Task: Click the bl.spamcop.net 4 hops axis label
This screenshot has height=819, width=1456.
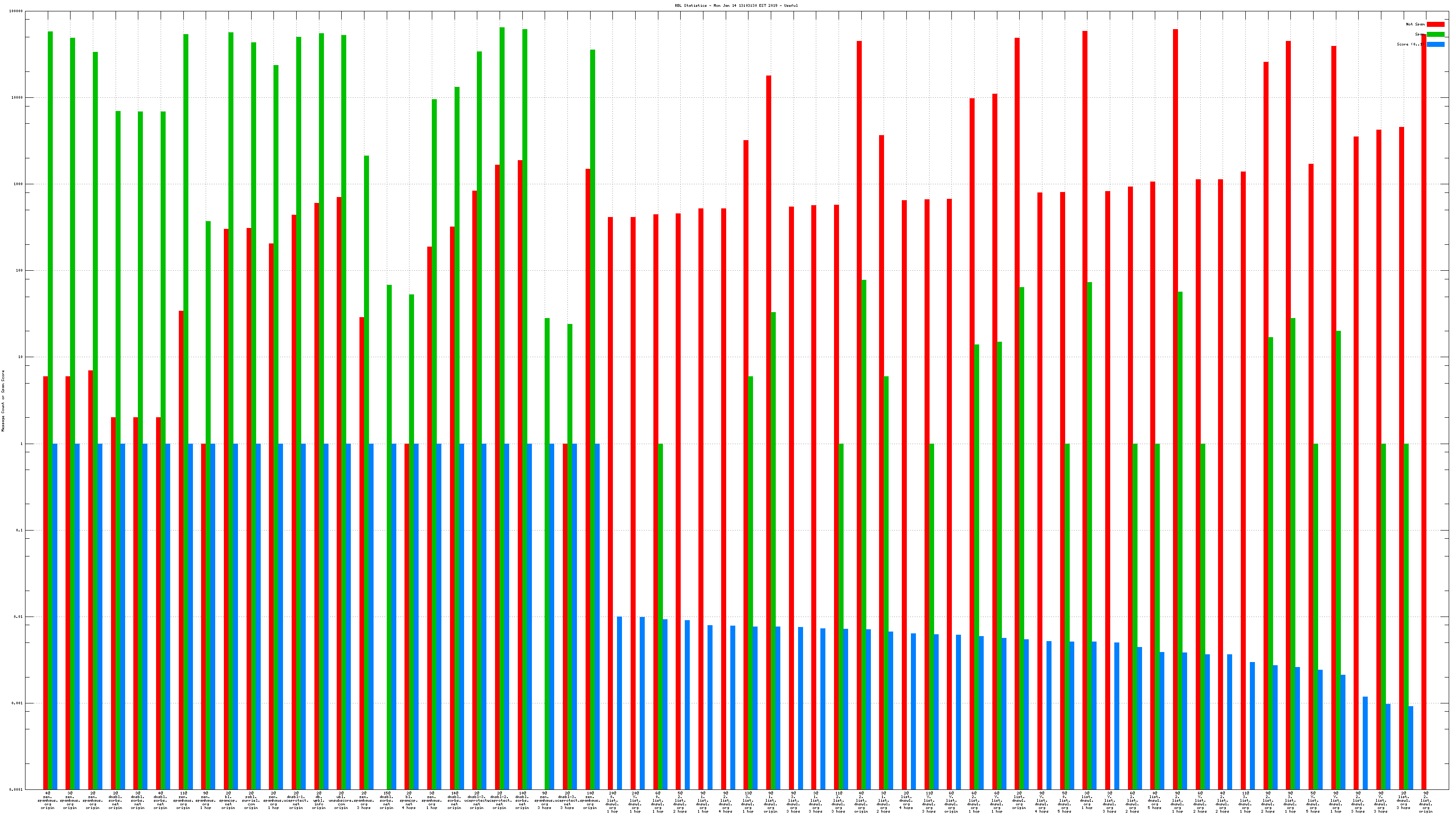Action: [409, 800]
